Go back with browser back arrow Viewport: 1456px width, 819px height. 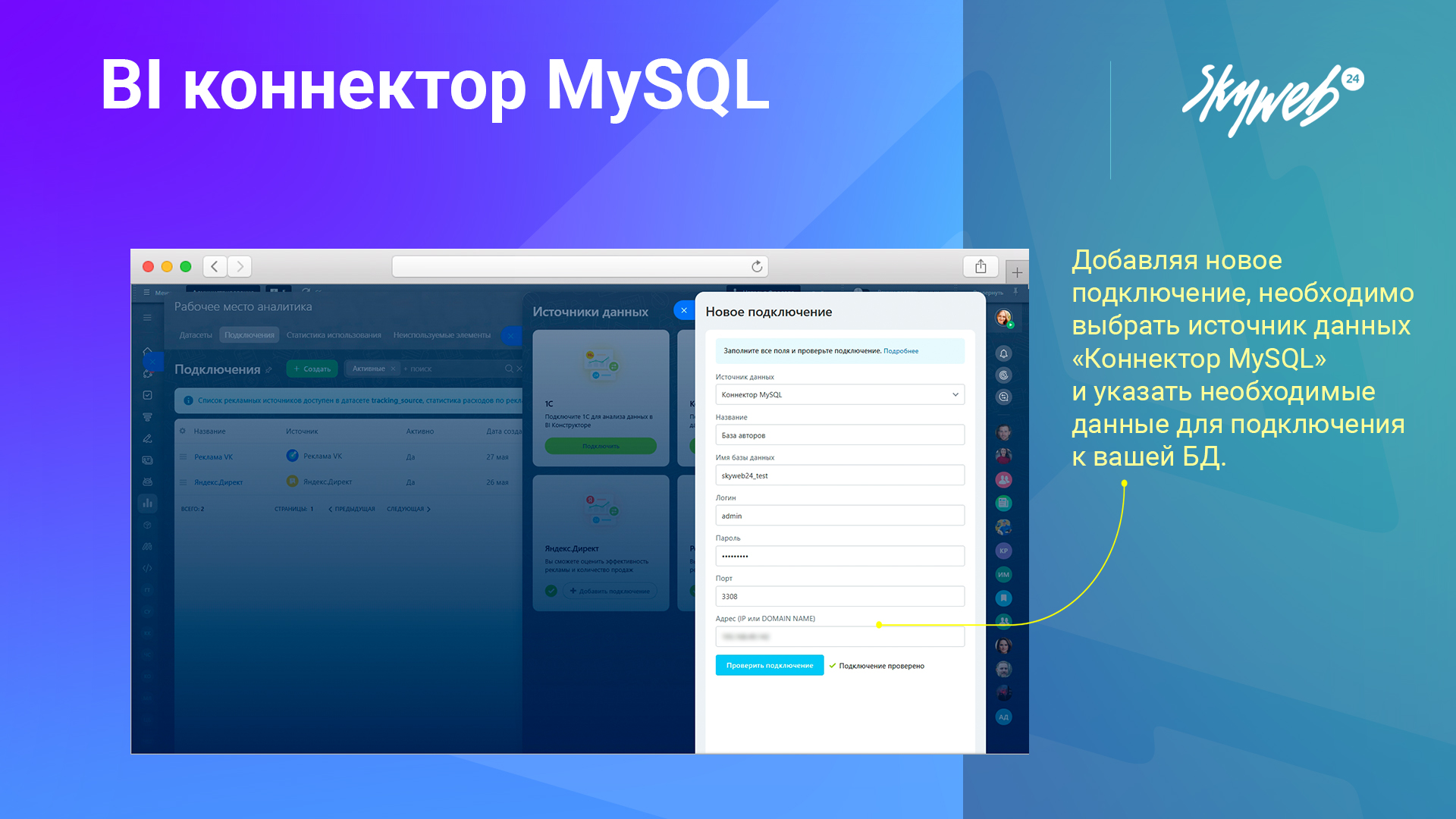pyautogui.click(x=215, y=266)
